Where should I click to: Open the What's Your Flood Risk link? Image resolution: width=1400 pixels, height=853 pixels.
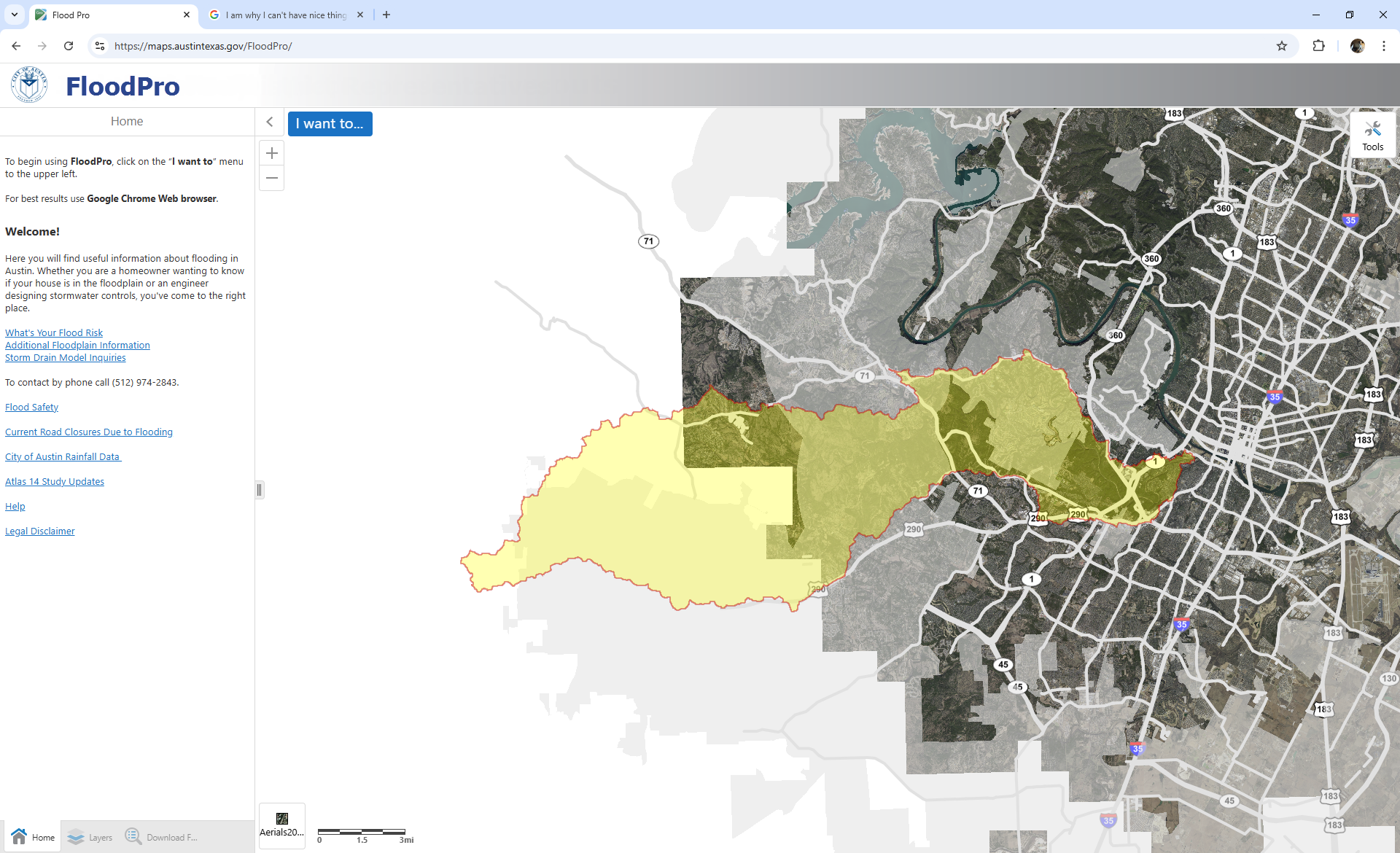pos(54,333)
